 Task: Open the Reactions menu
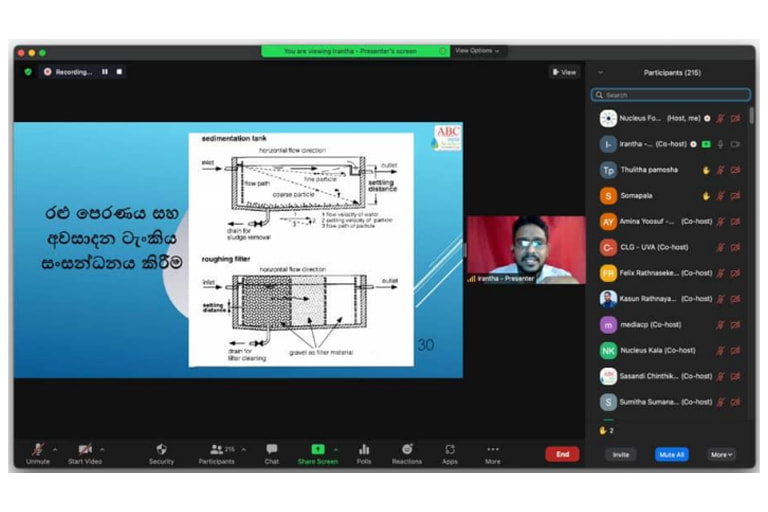407,450
